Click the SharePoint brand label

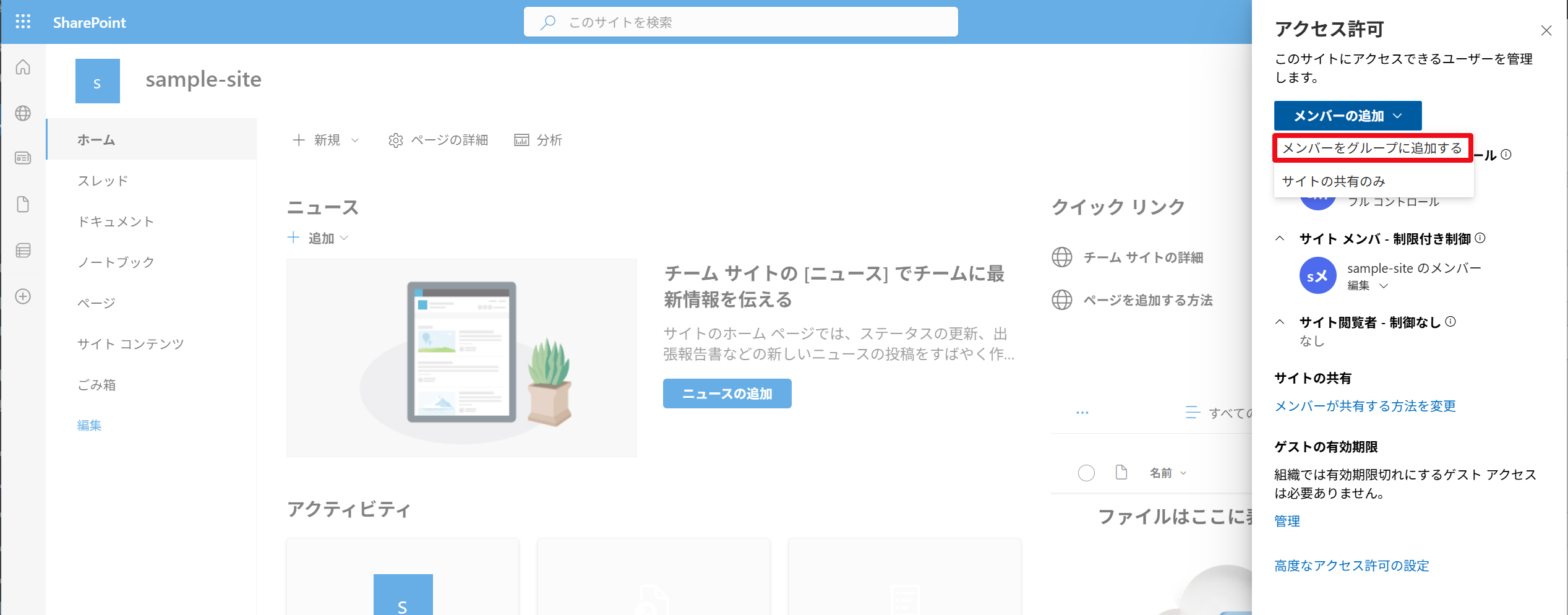coord(89,22)
